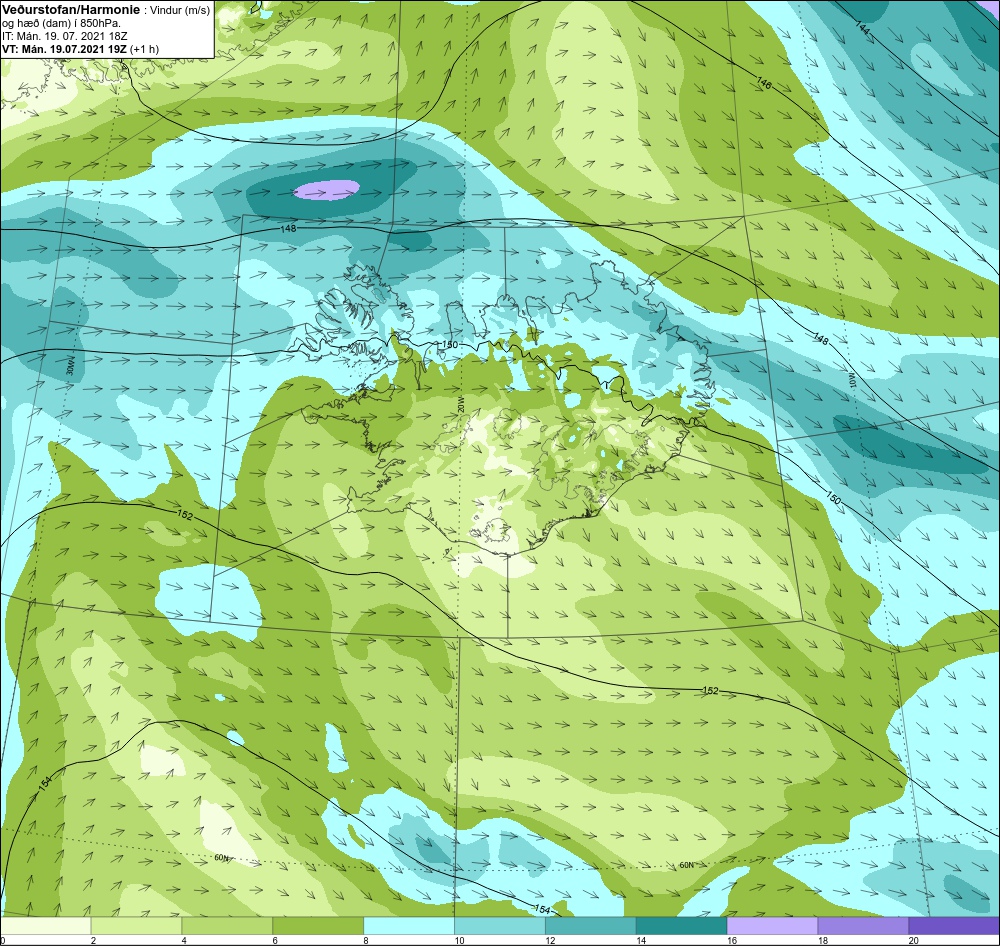Click the '148' contour label below the purple wind maximum

pos(288,228)
